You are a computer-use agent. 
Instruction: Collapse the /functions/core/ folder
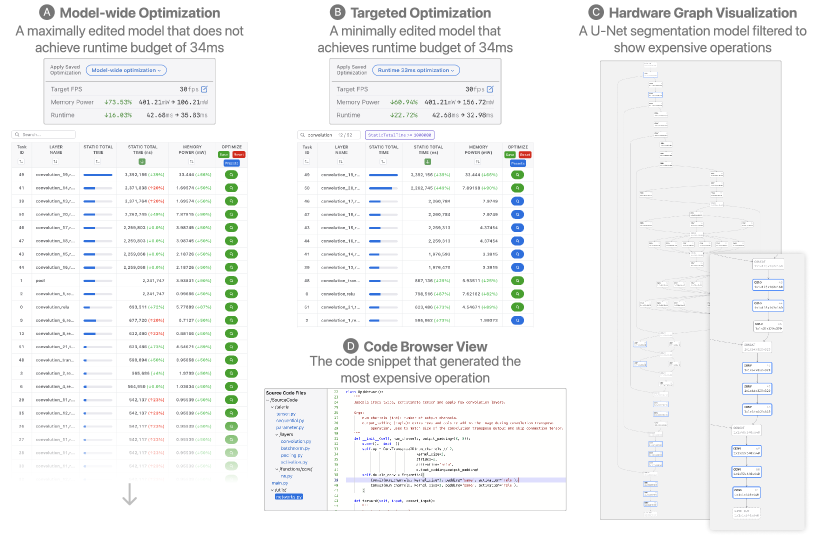(277, 469)
